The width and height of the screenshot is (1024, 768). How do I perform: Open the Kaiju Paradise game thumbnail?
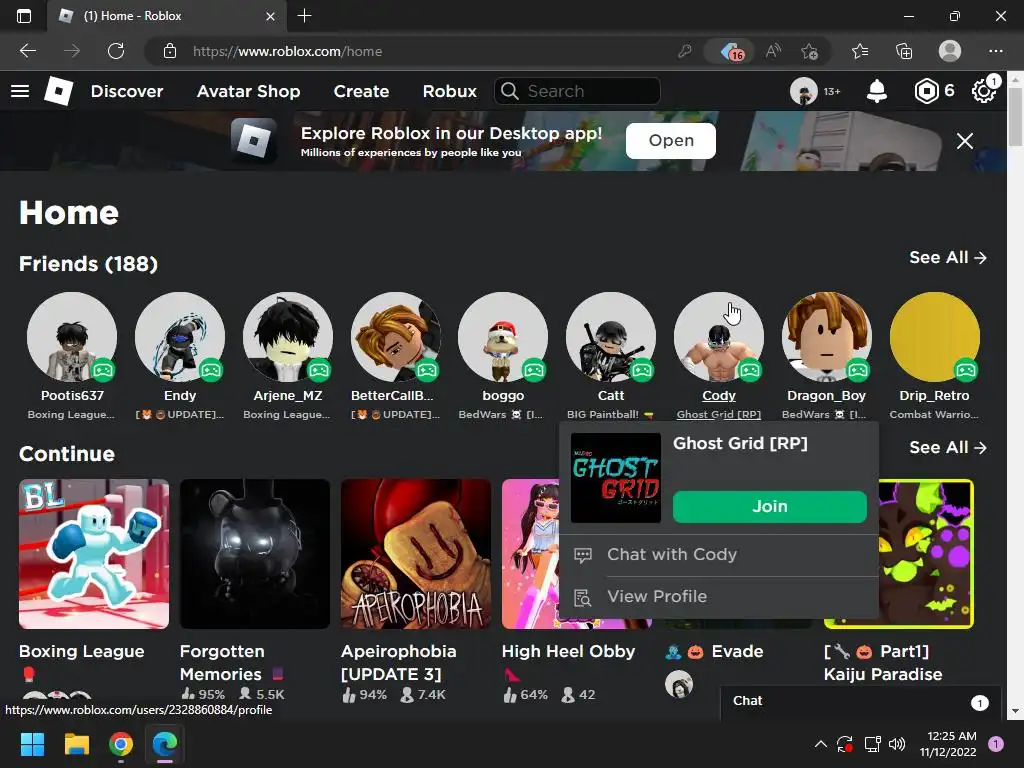[926, 554]
